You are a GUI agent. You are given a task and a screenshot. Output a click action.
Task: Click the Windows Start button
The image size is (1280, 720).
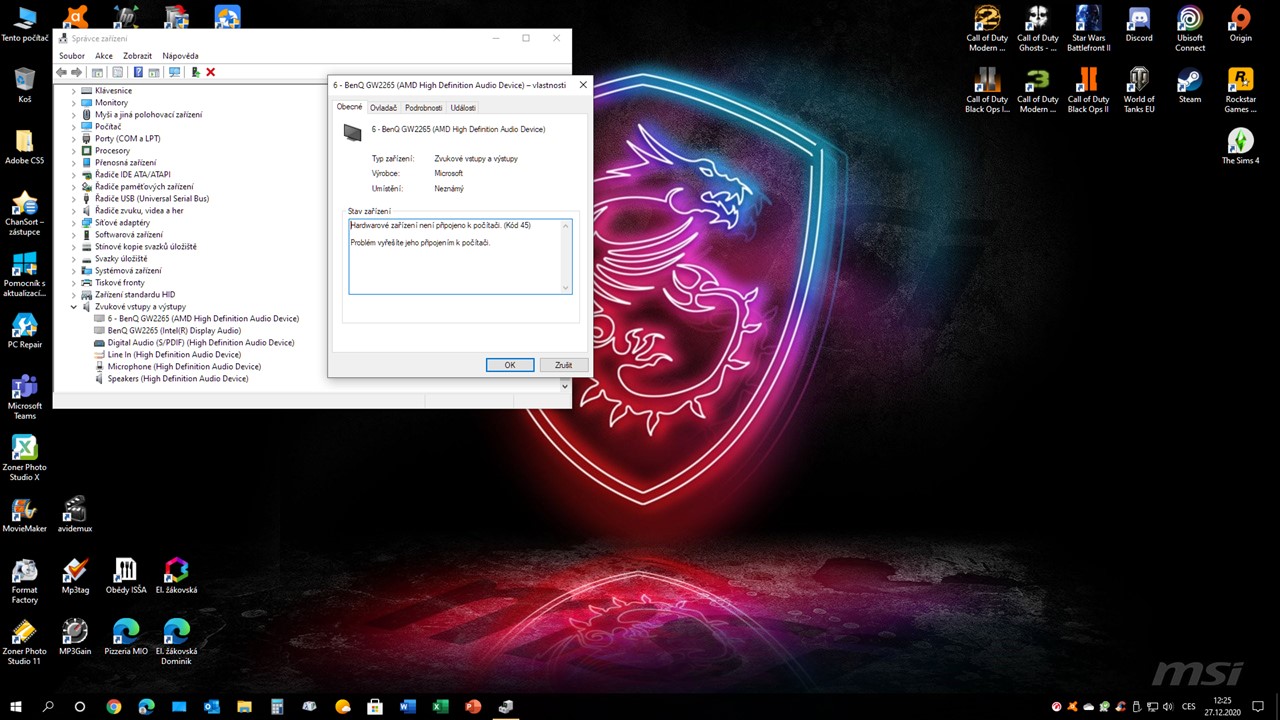tap(16, 707)
